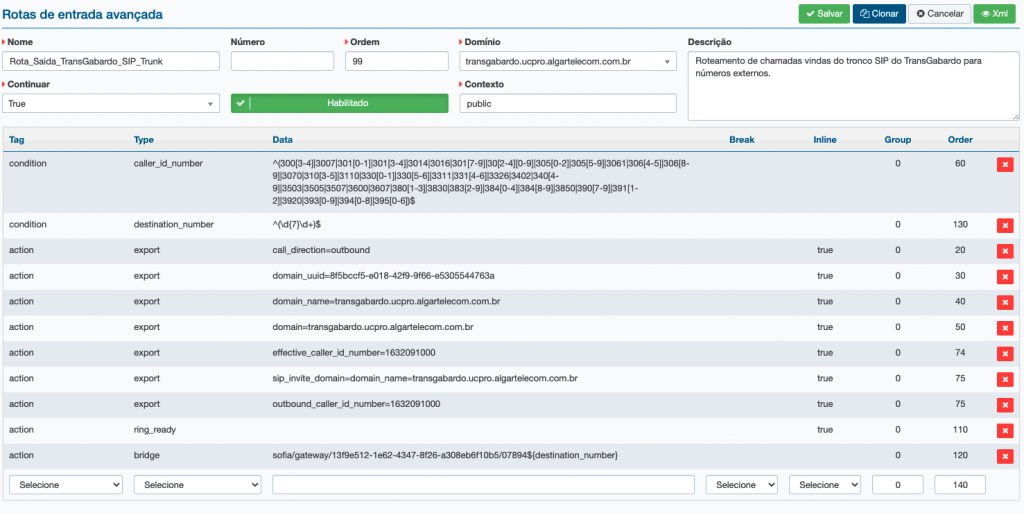
Task: Remove the bridge sofia/gateway action row
Action: [x=1004, y=456]
